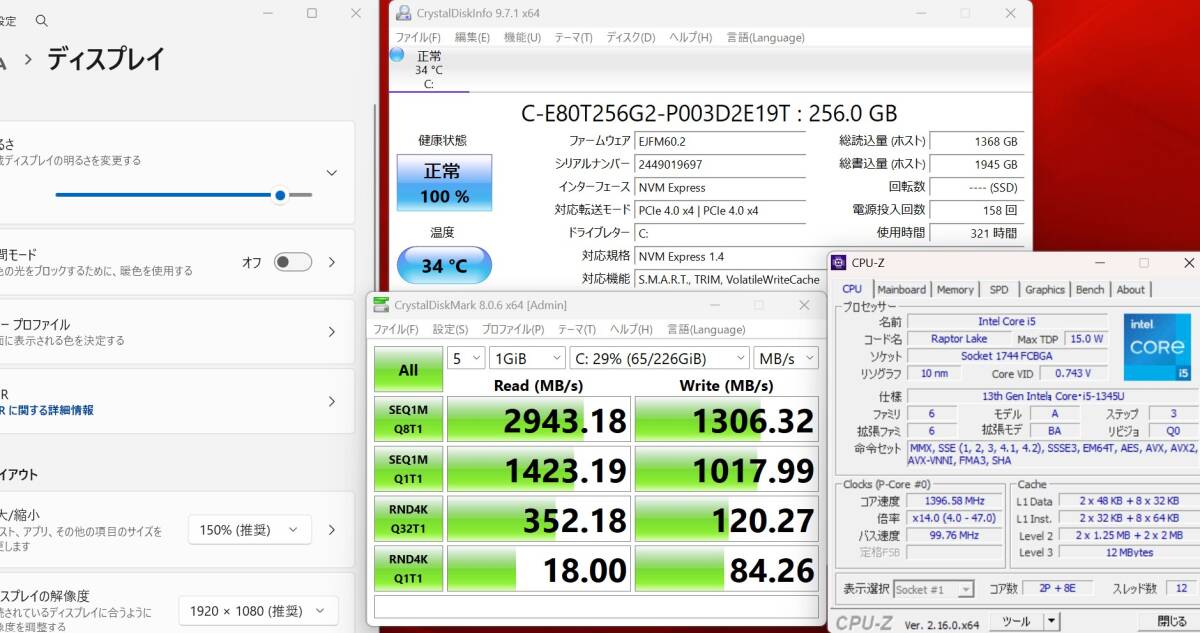
Task: Select the All test button in CrystalDiskMark
Action: click(407, 368)
